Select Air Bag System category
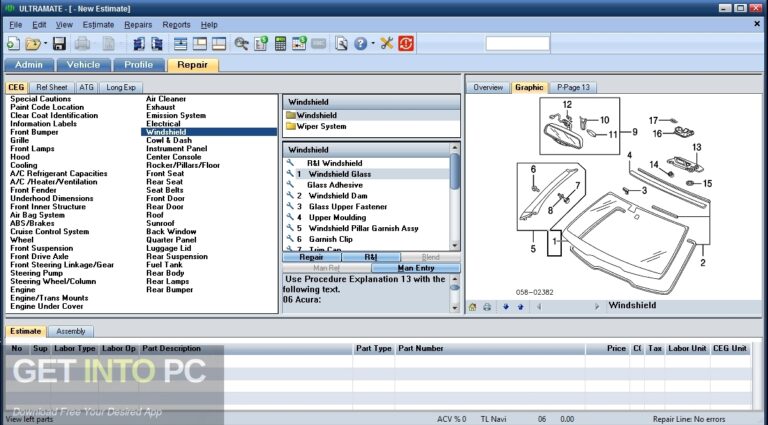The image size is (768, 425). click(37, 215)
